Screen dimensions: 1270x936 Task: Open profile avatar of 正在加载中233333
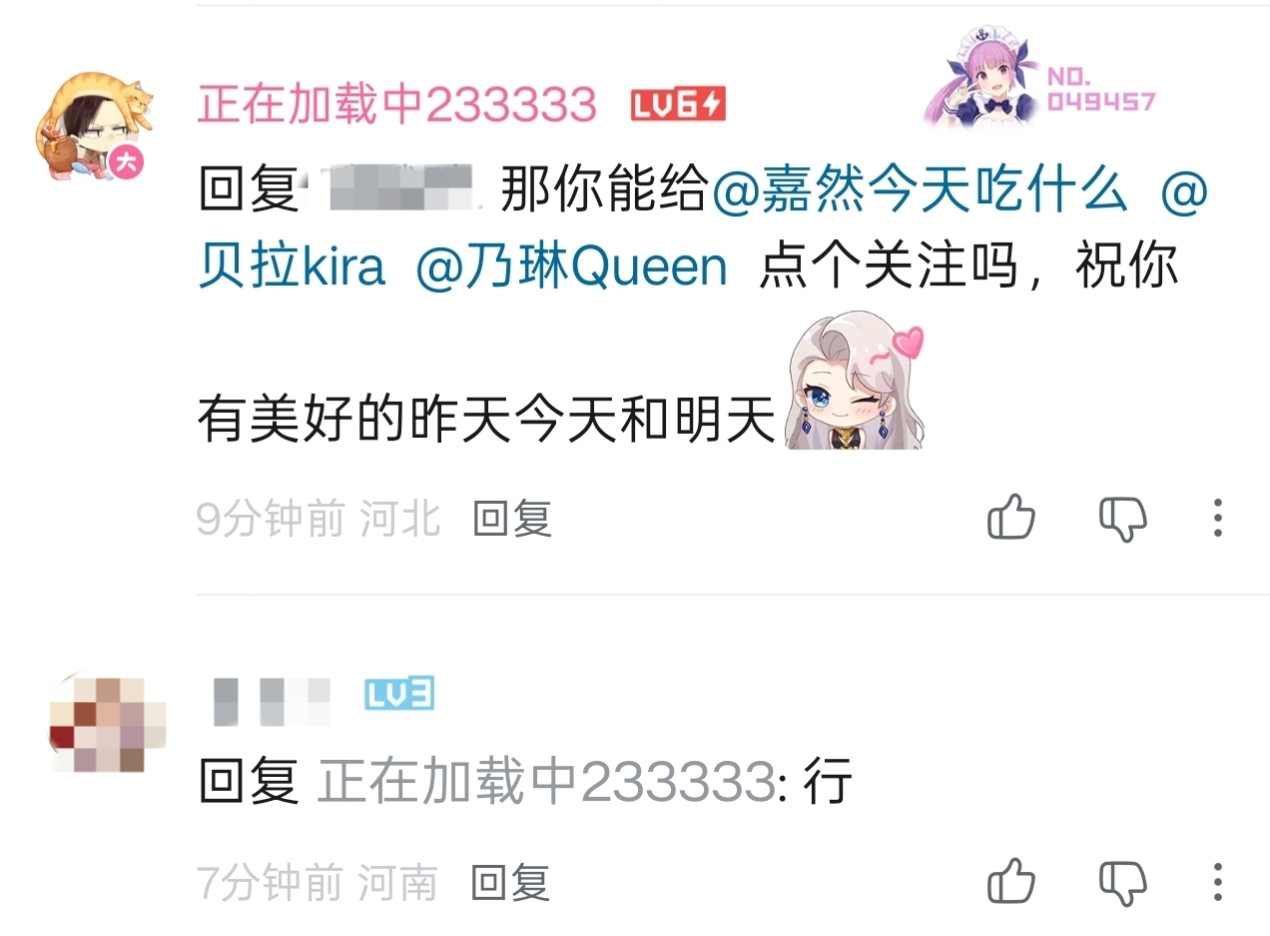point(93,126)
